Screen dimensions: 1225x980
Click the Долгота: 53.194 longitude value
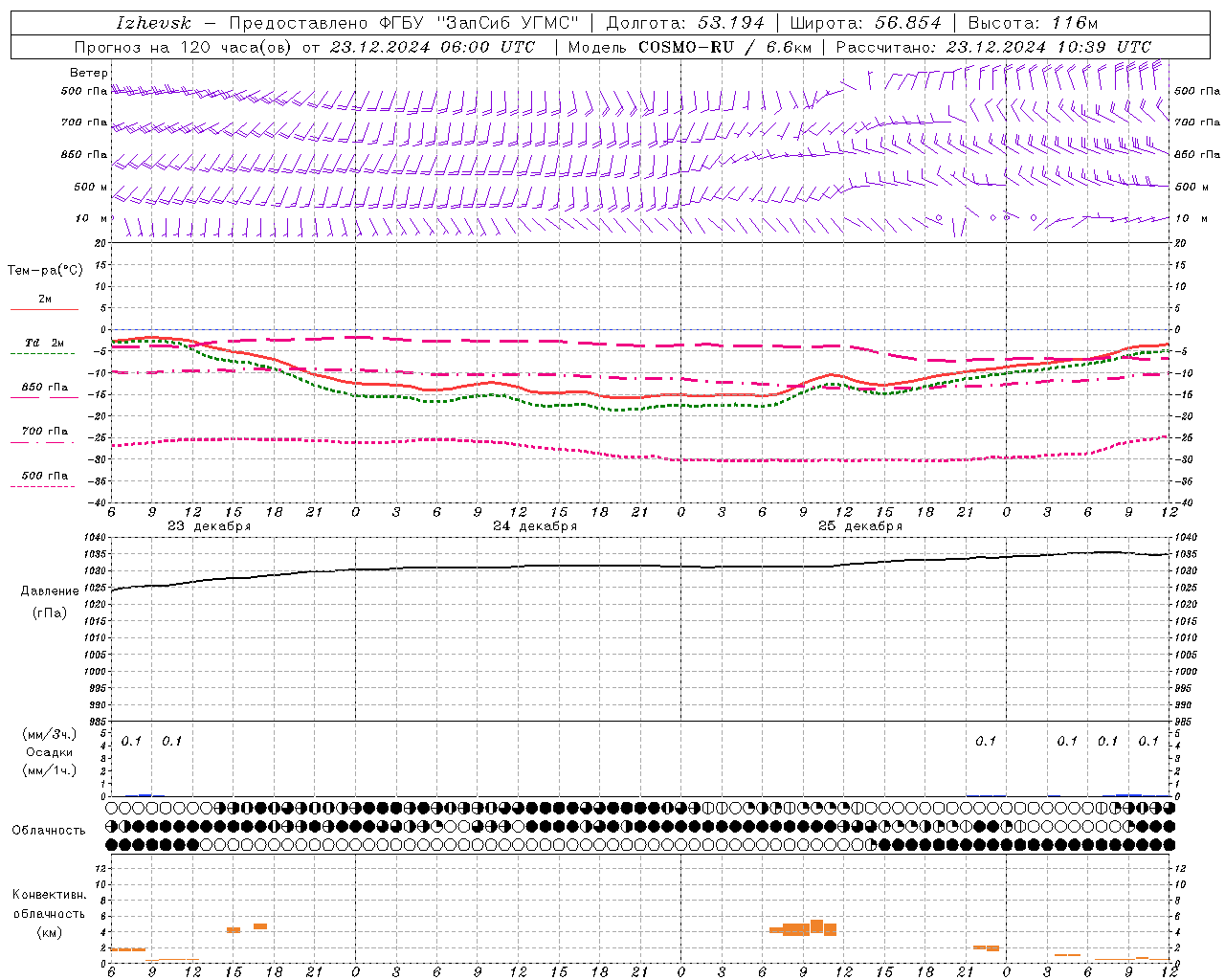tap(685, 23)
